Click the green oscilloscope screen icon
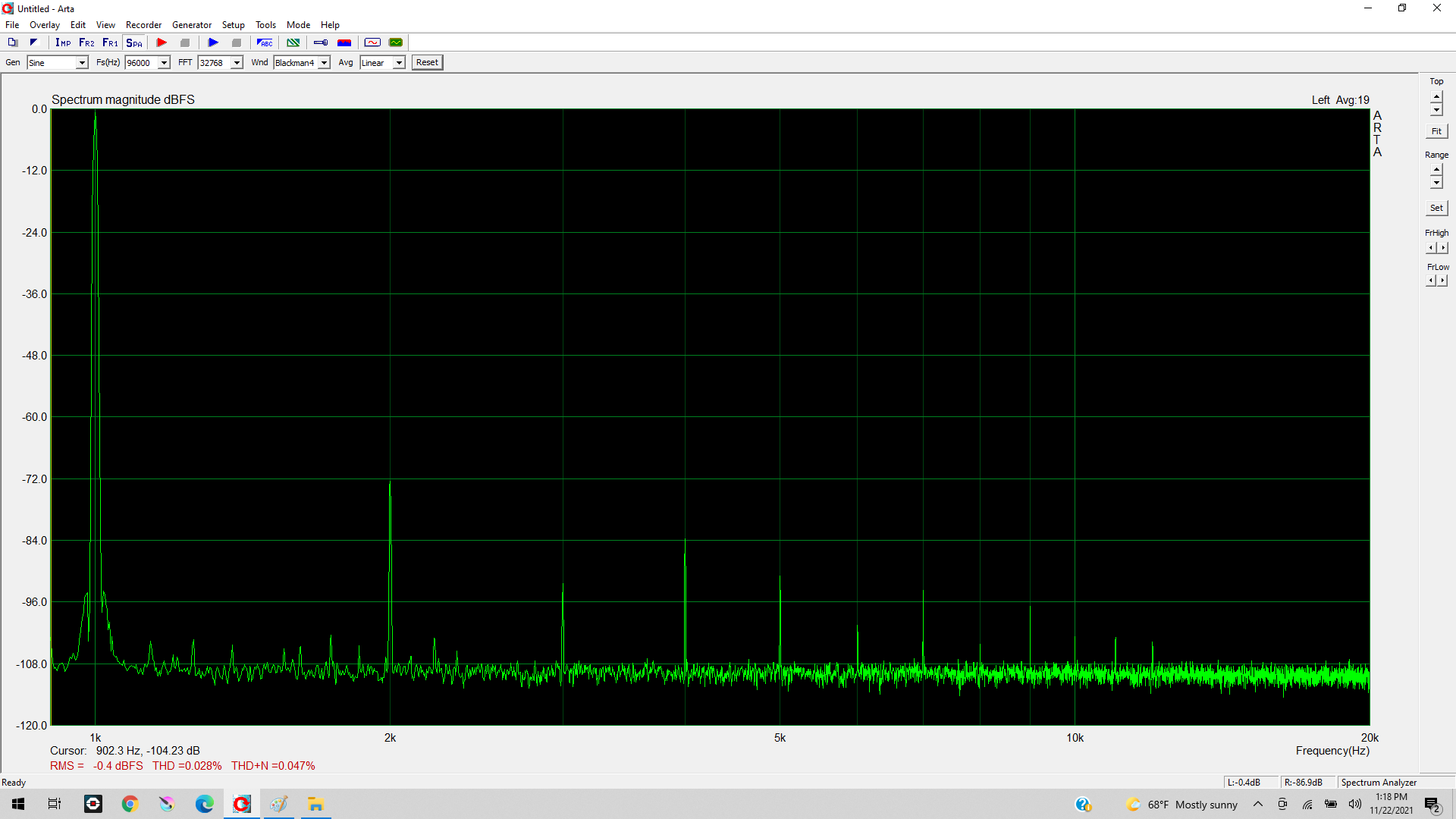The height and width of the screenshot is (819, 1456). (396, 42)
